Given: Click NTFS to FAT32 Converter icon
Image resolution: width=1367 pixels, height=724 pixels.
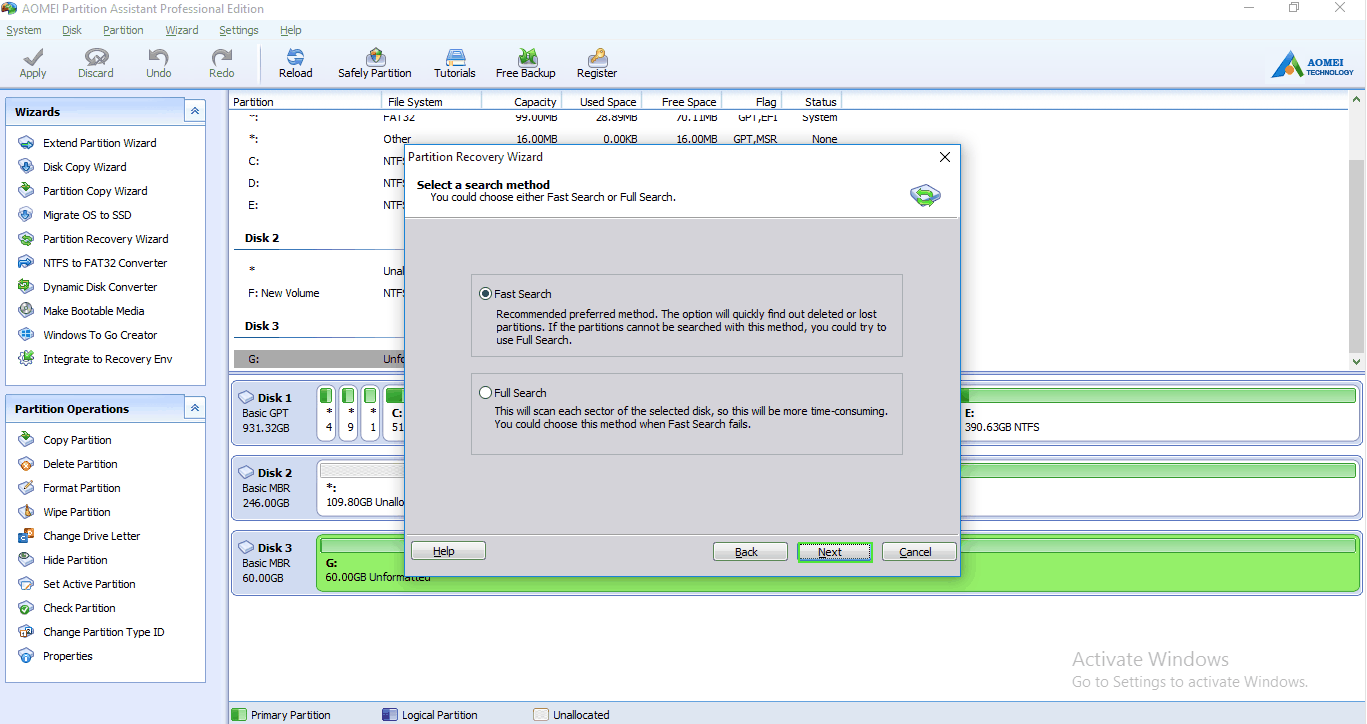Looking at the screenshot, I should [x=26, y=263].
